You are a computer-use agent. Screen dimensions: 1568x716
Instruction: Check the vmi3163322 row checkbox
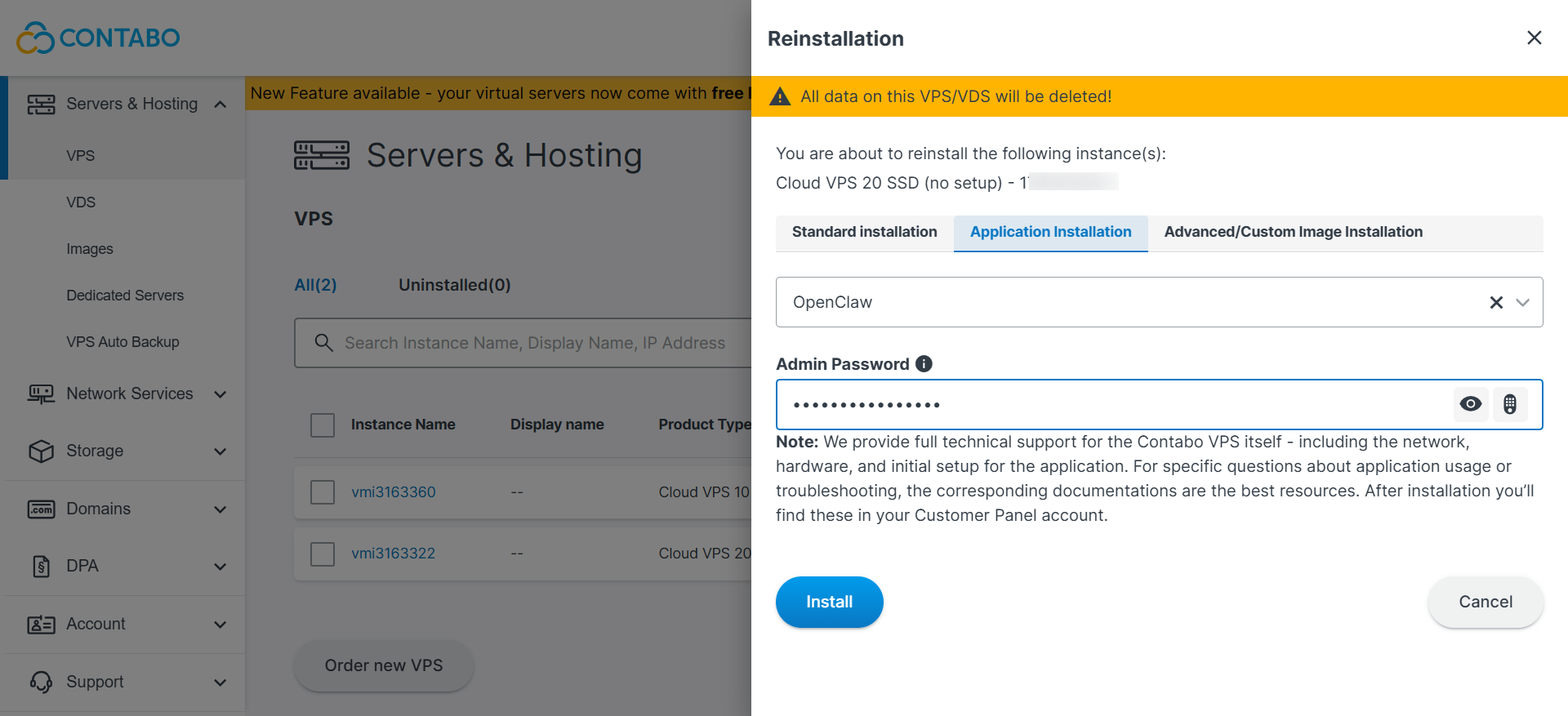323,554
